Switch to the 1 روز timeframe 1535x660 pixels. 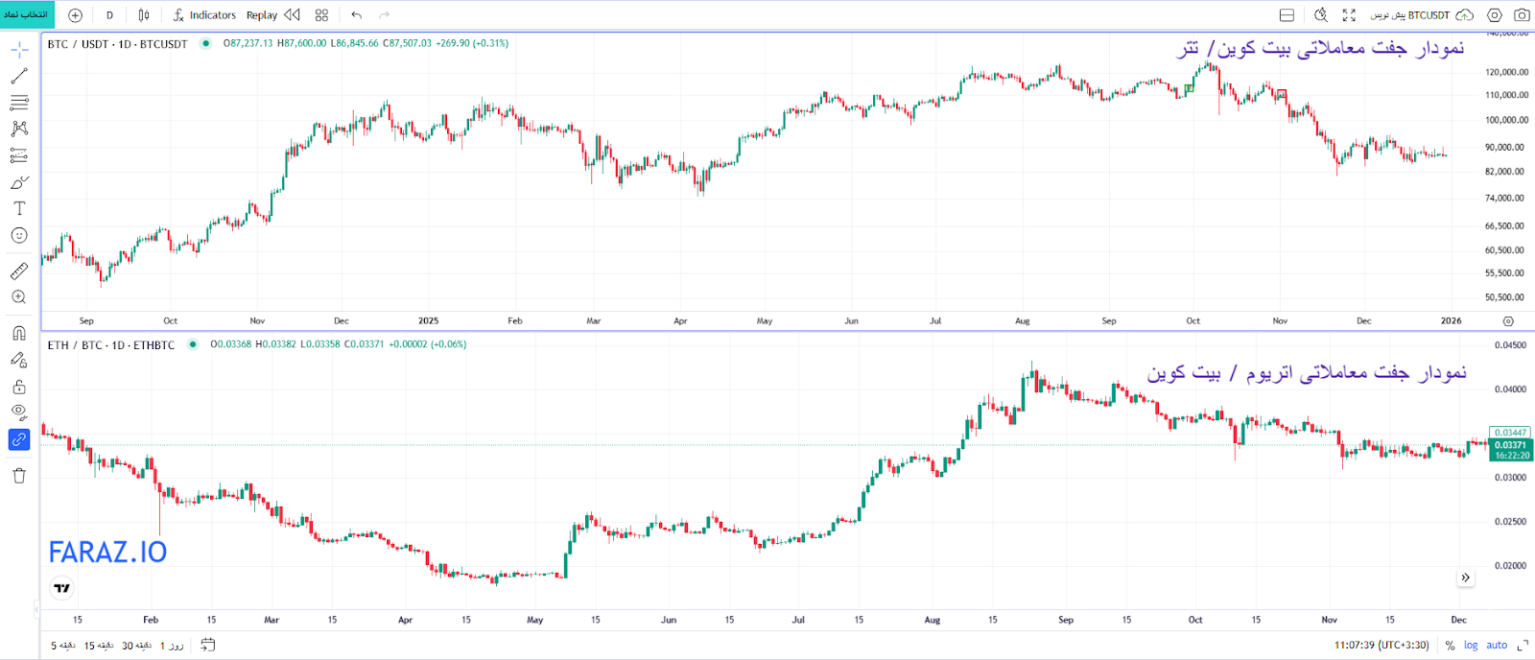pos(174,645)
